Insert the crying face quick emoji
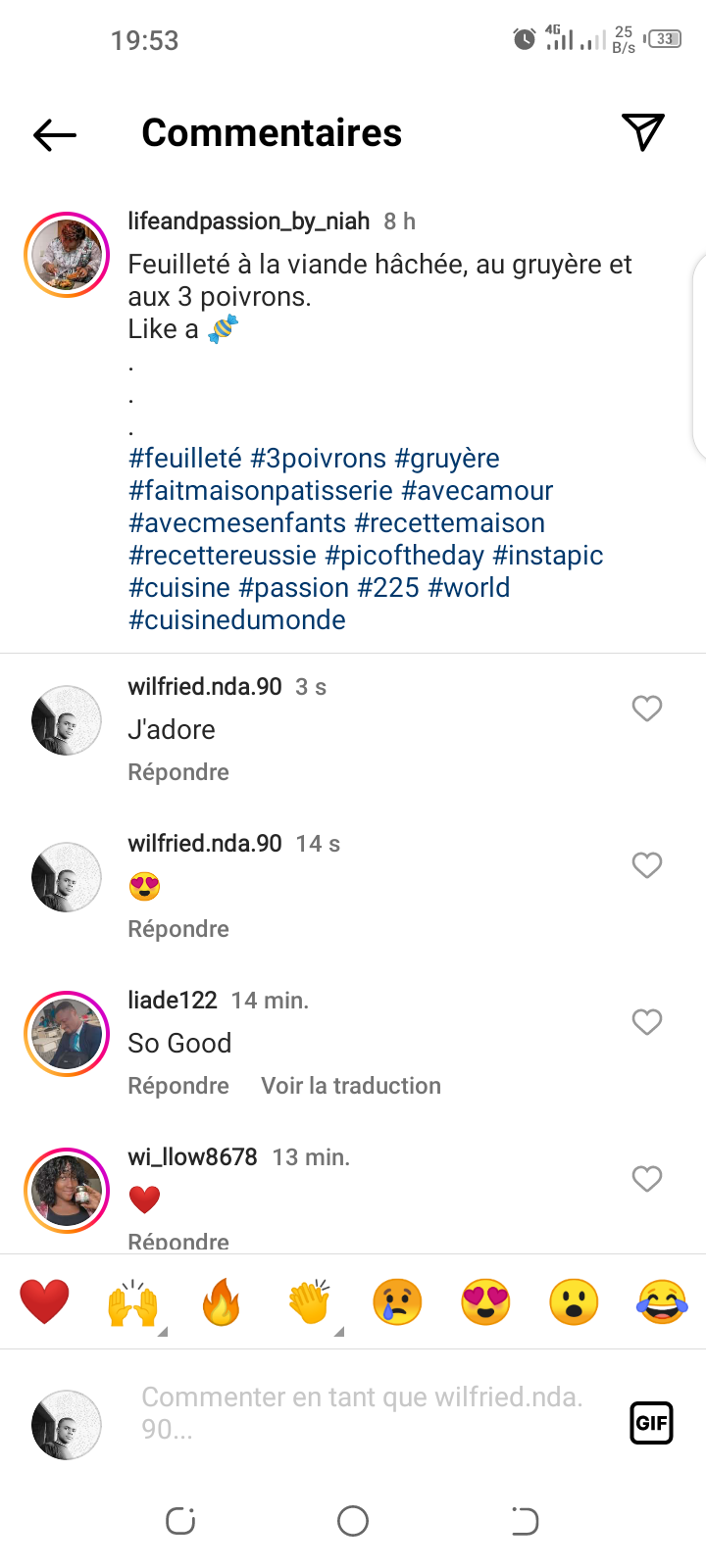The height and width of the screenshot is (1568, 706). (x=397, y=1302)
